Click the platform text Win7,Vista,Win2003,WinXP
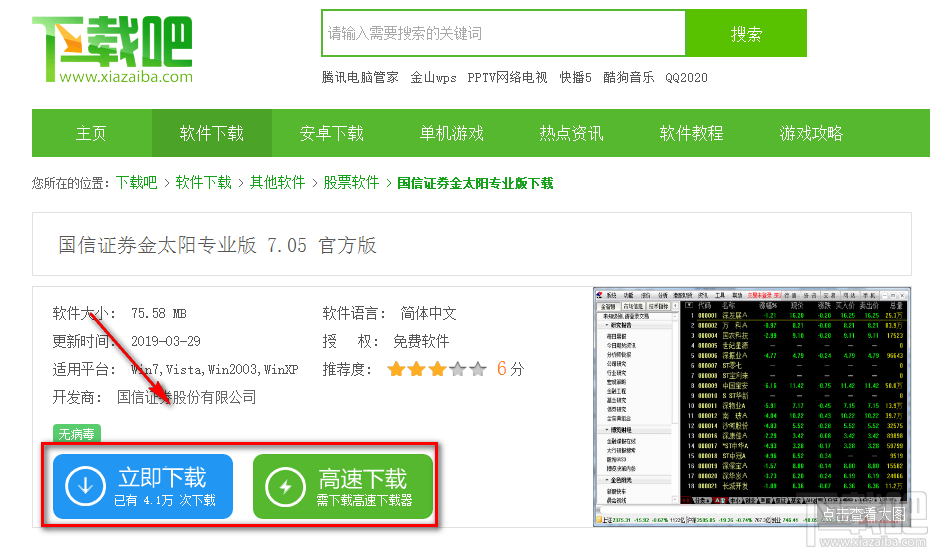This screenshot has width=930, height=547. point(214,370)
